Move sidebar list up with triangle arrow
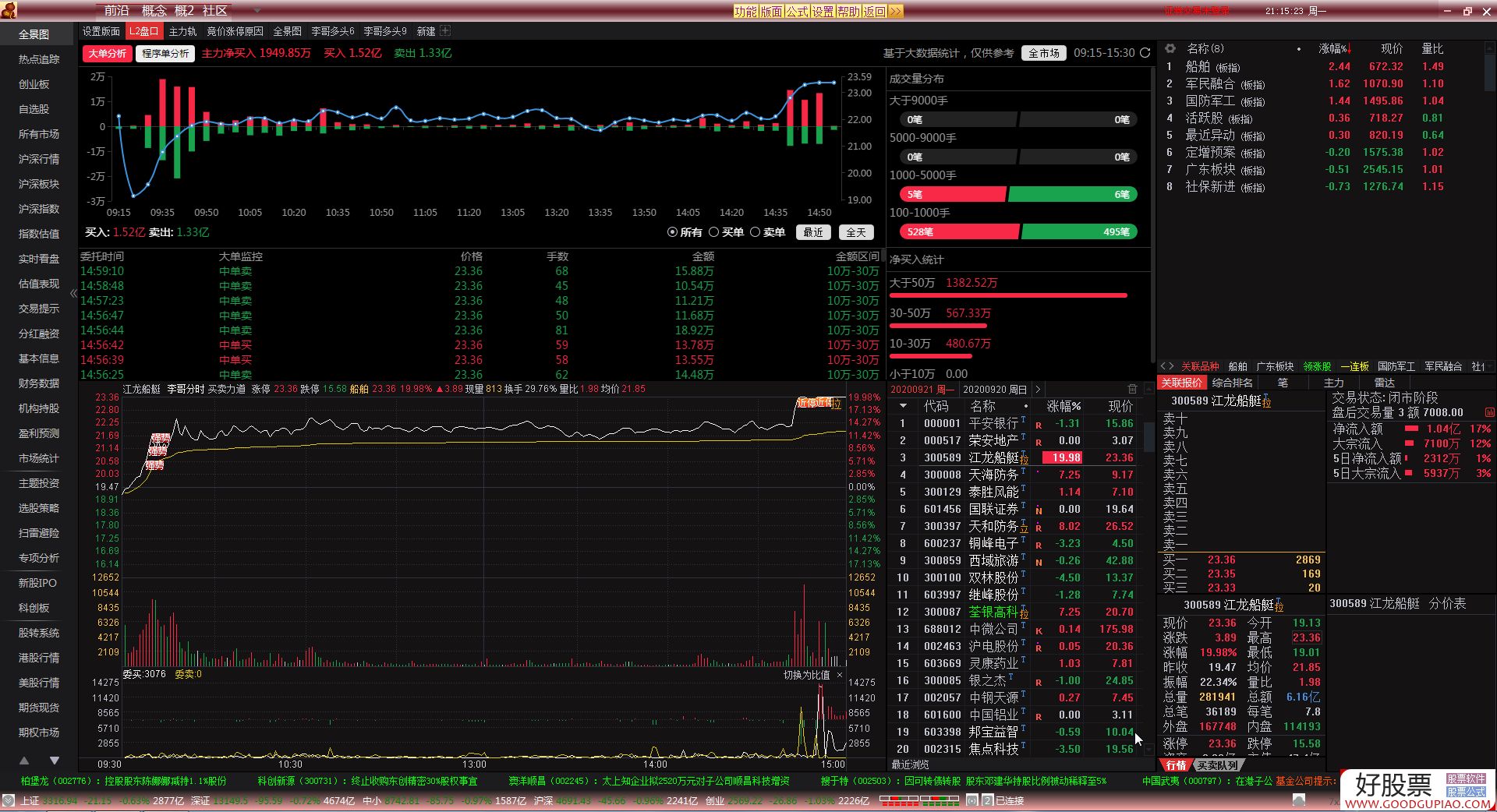The width and height of the screenshot is (1497, 812). (x=24, y=760)
